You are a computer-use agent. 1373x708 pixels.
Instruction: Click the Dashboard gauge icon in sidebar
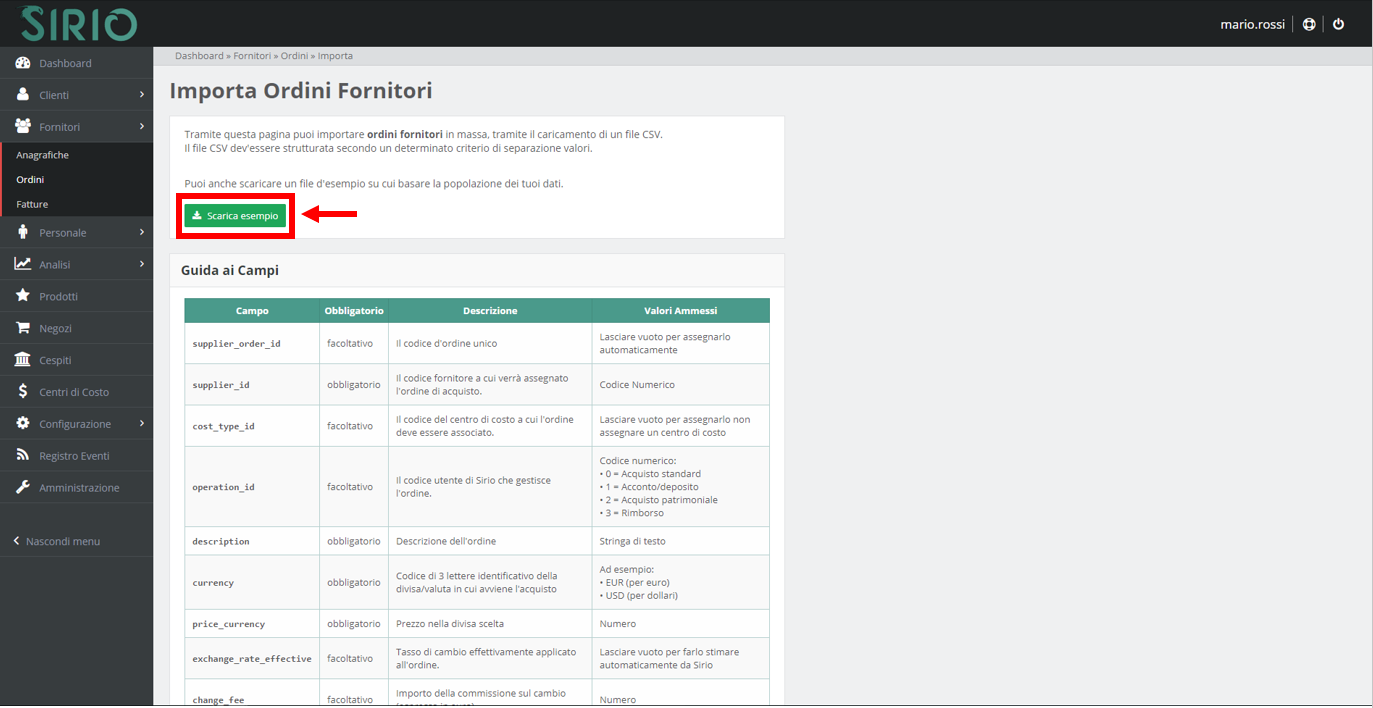(x=22, y=63)
